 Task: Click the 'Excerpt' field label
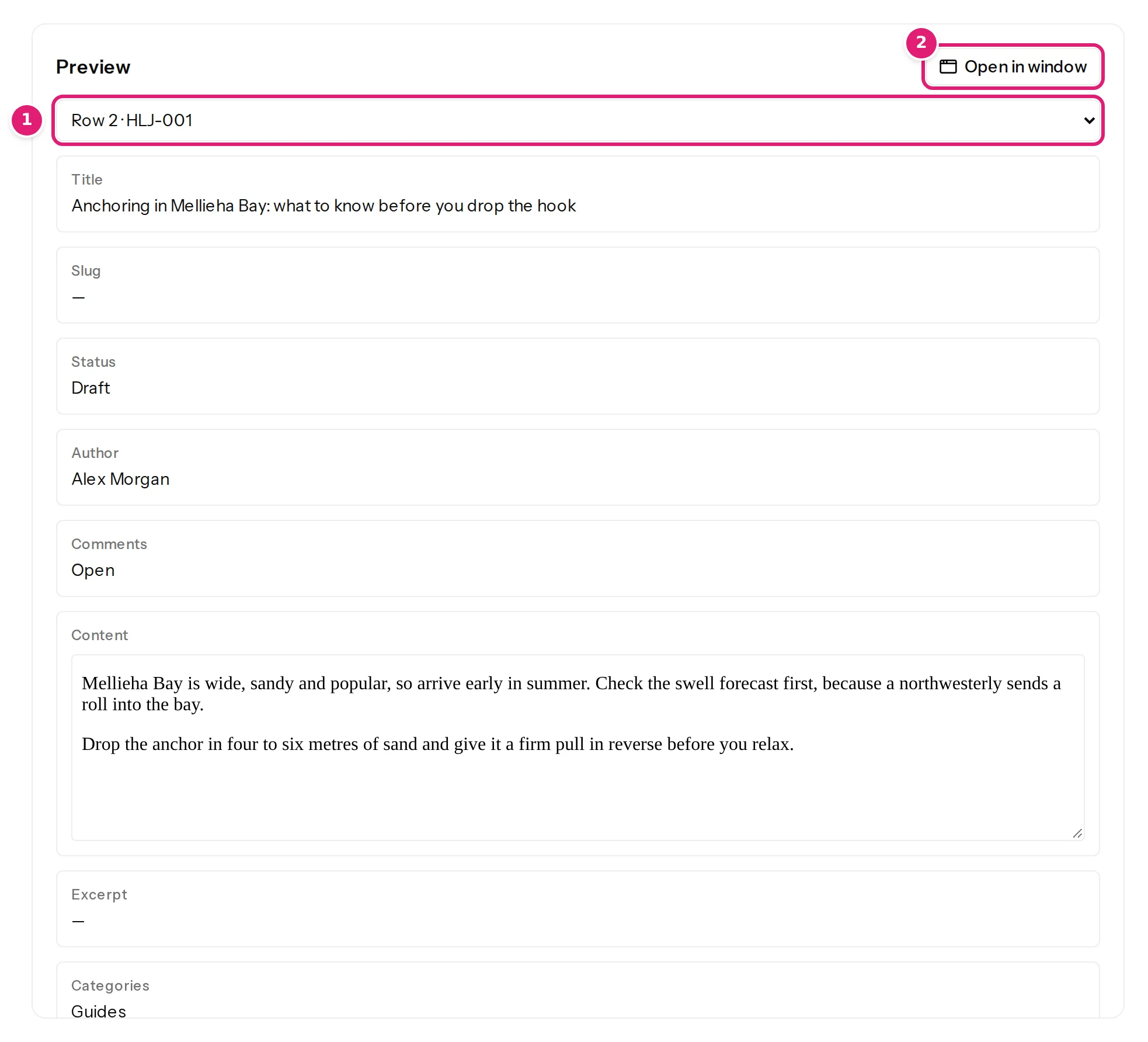[x=99, y=894]
